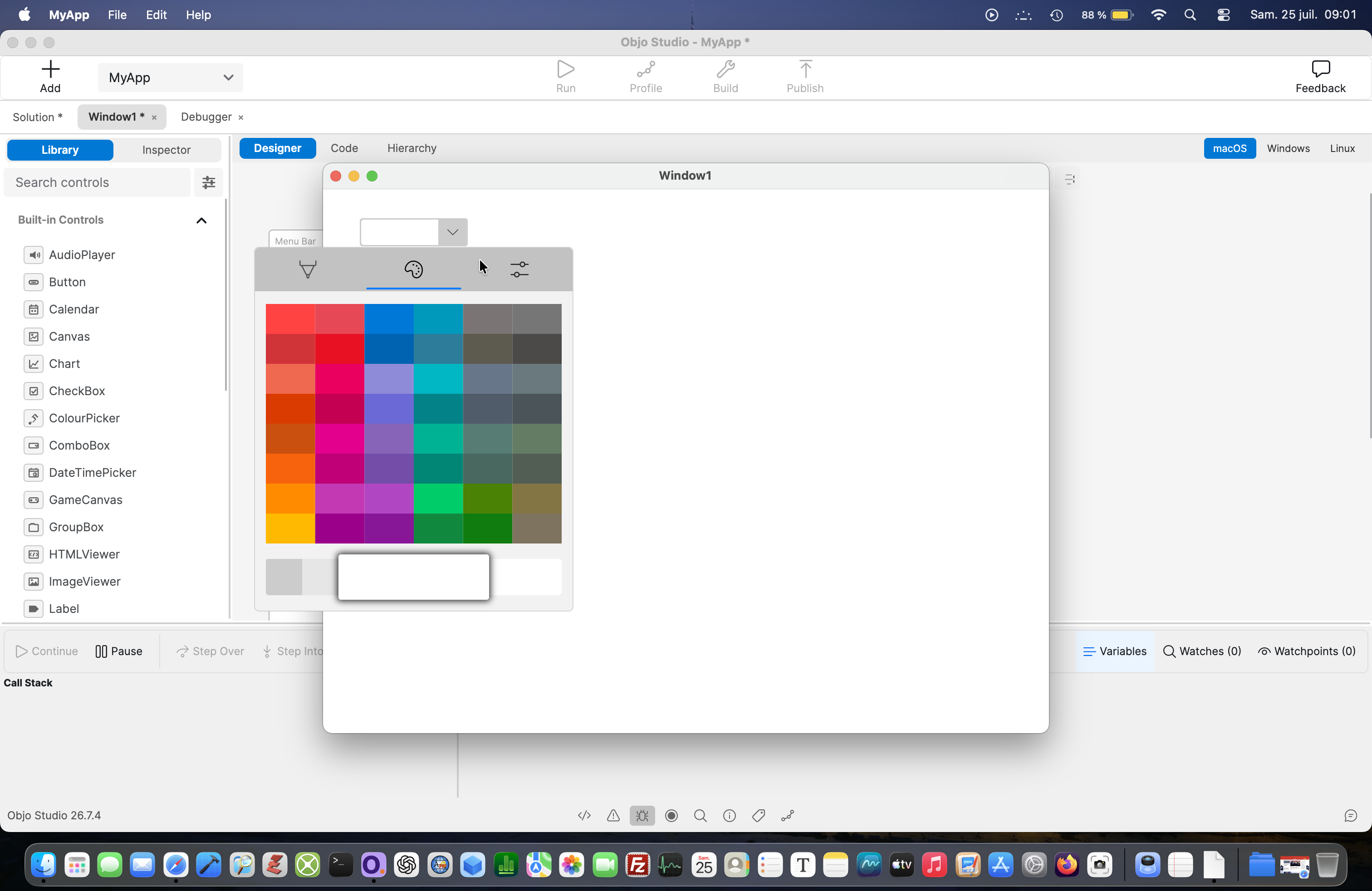Click the Step Over button

211,651
